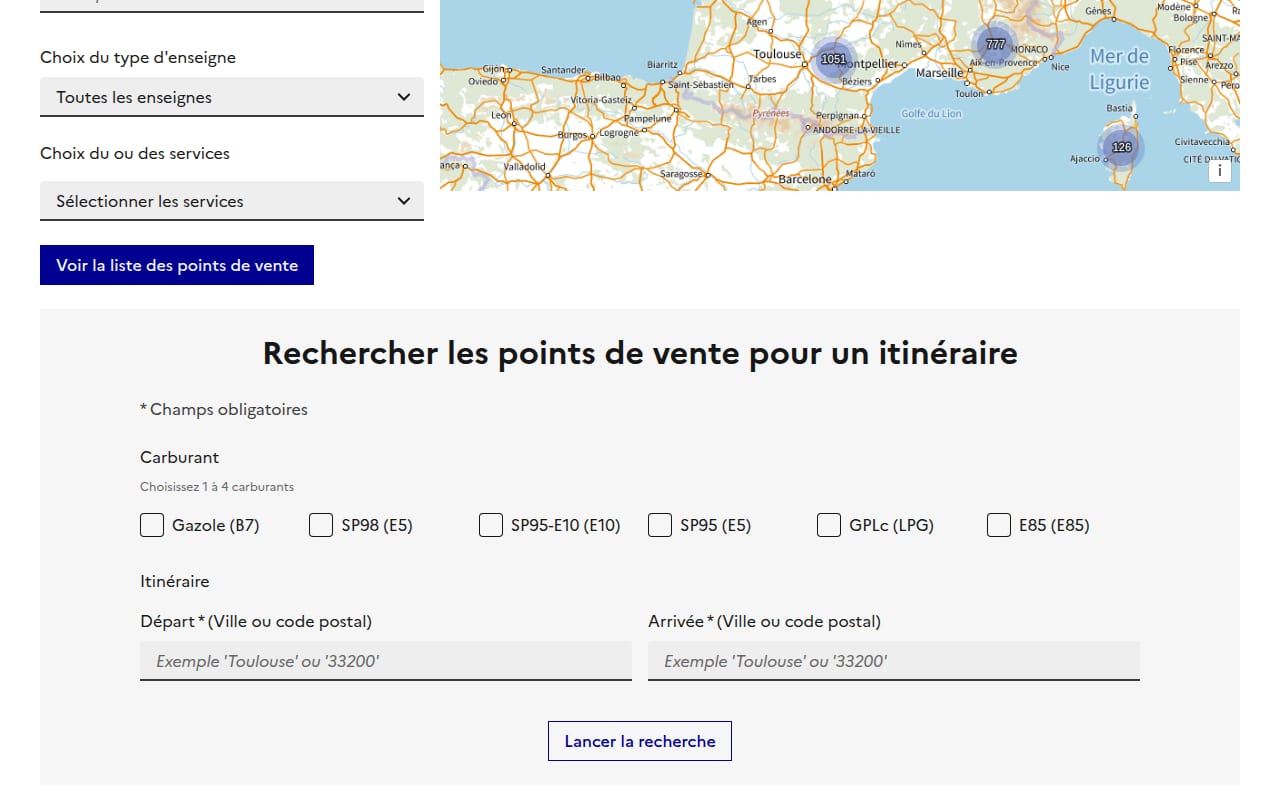The image size is (1280, 800).
Task: Check the Gazole (B7) fuel checkbox
Action: click(152, 525)
